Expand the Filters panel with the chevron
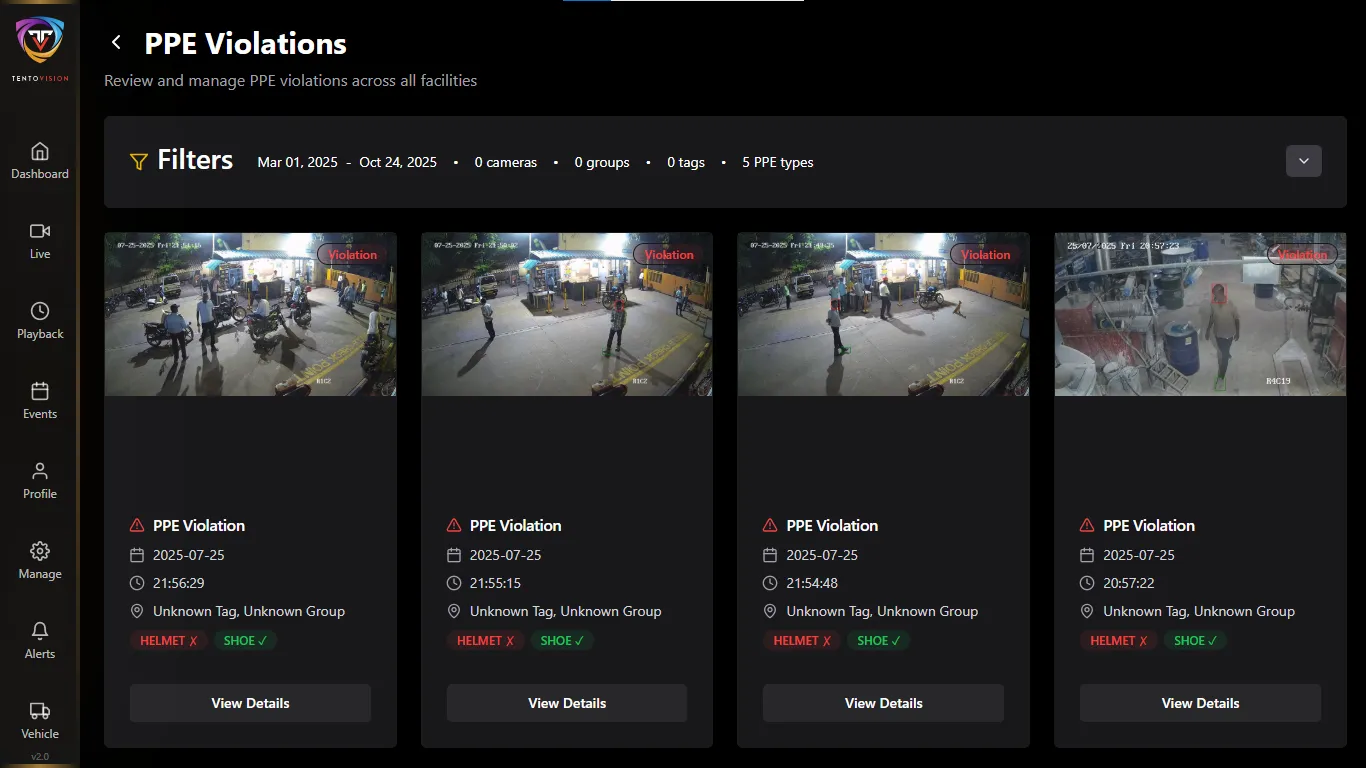The image size is (1366, 768). [x=1303, y=160]
